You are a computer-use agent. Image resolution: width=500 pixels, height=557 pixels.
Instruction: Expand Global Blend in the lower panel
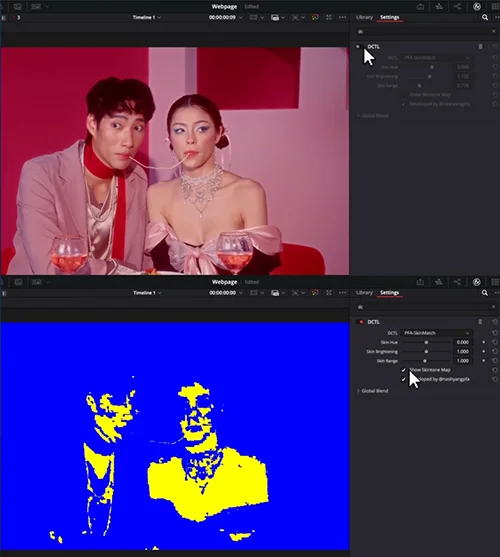(373, 391)
